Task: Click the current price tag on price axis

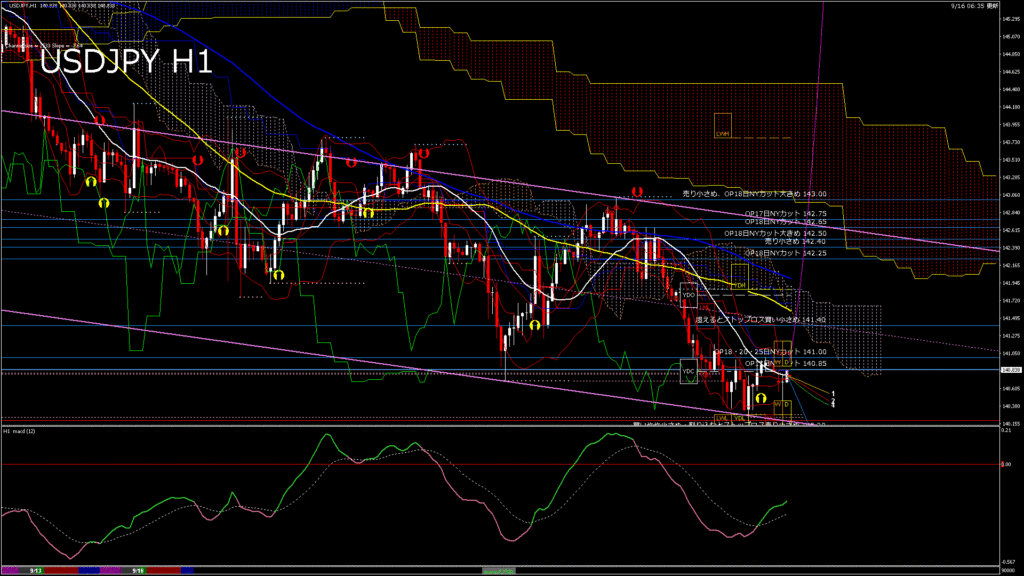Action: click(x=1010, y=370)
